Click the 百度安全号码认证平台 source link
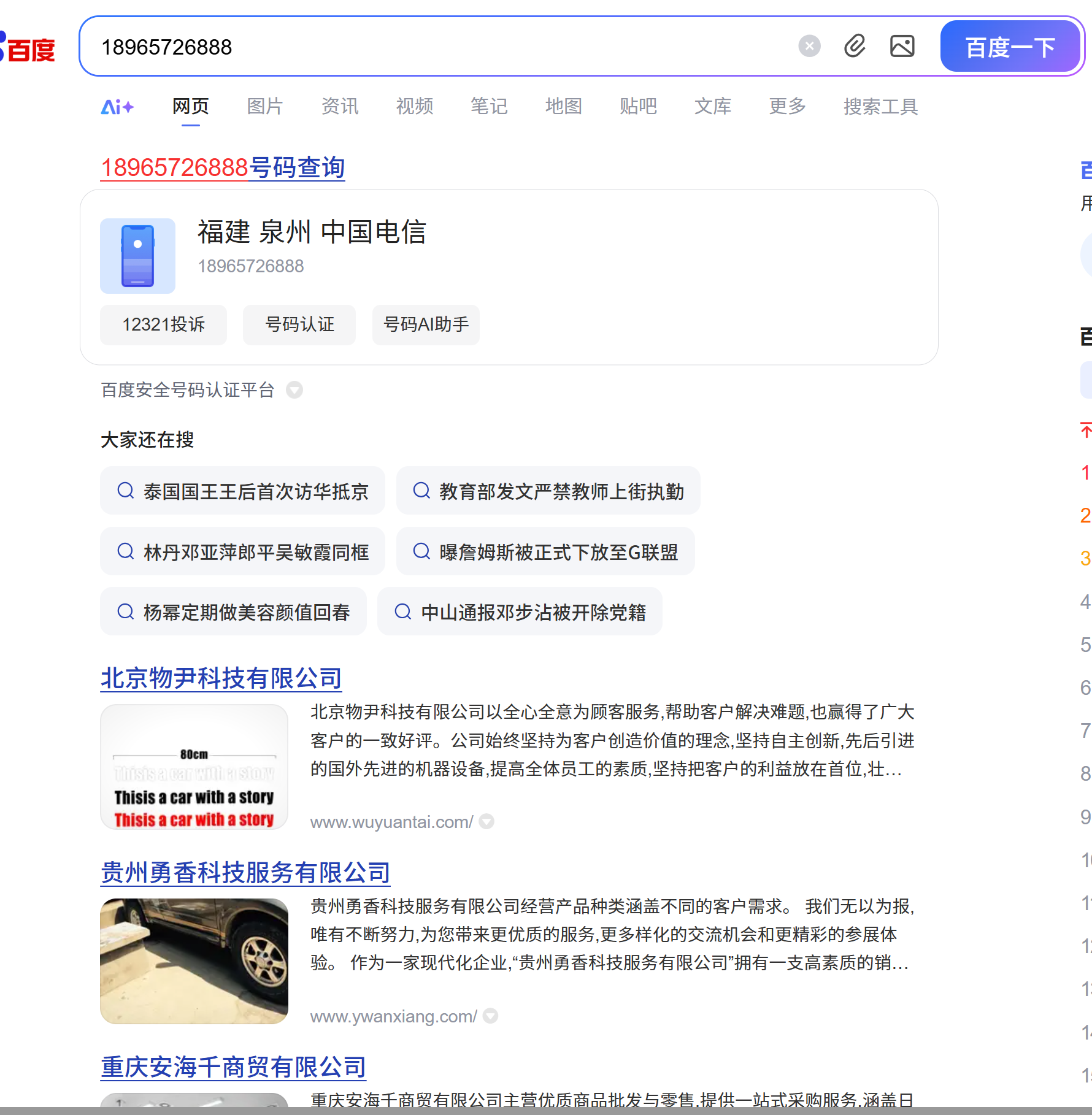The height and width of the screenshot is (1115, 1092). (x=187, y=390)
